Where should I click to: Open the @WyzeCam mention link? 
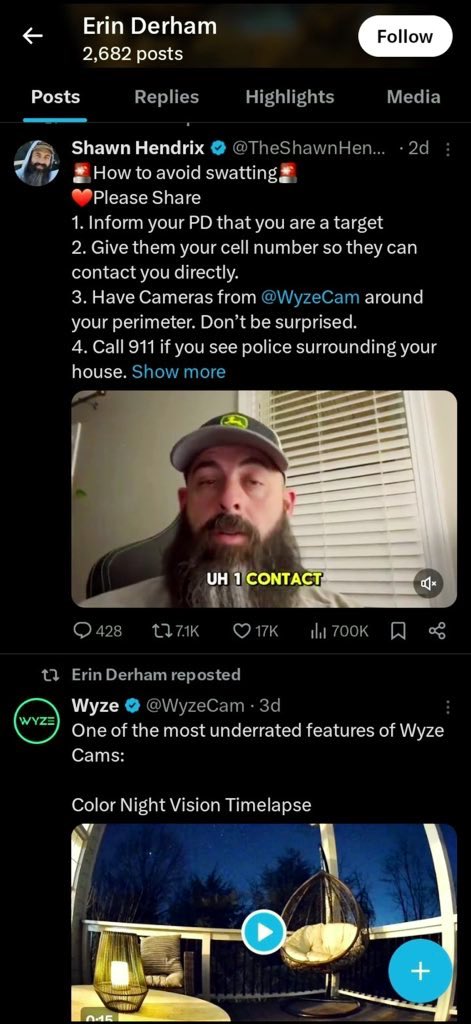point(310,297)
